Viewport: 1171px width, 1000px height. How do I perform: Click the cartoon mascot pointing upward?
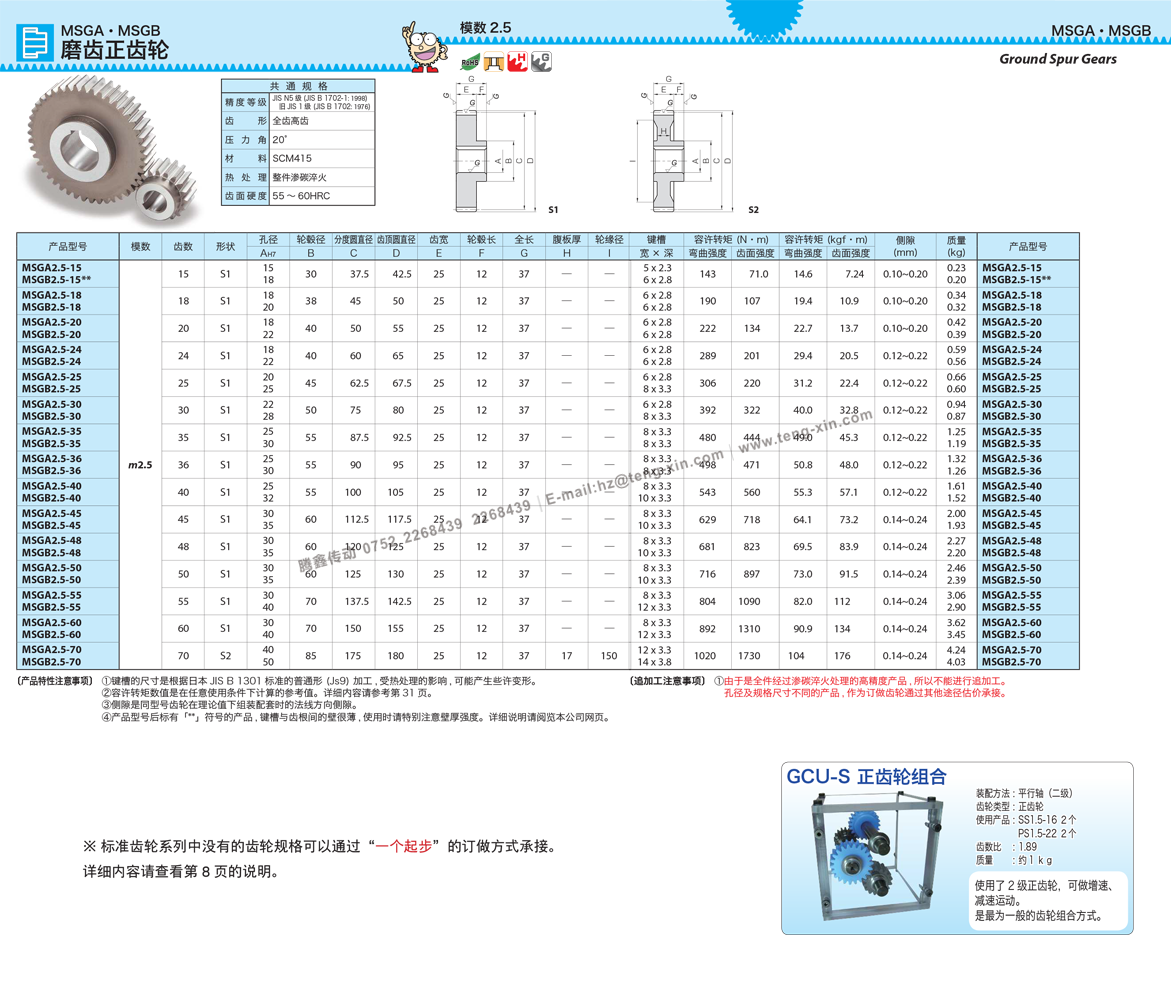423,47
